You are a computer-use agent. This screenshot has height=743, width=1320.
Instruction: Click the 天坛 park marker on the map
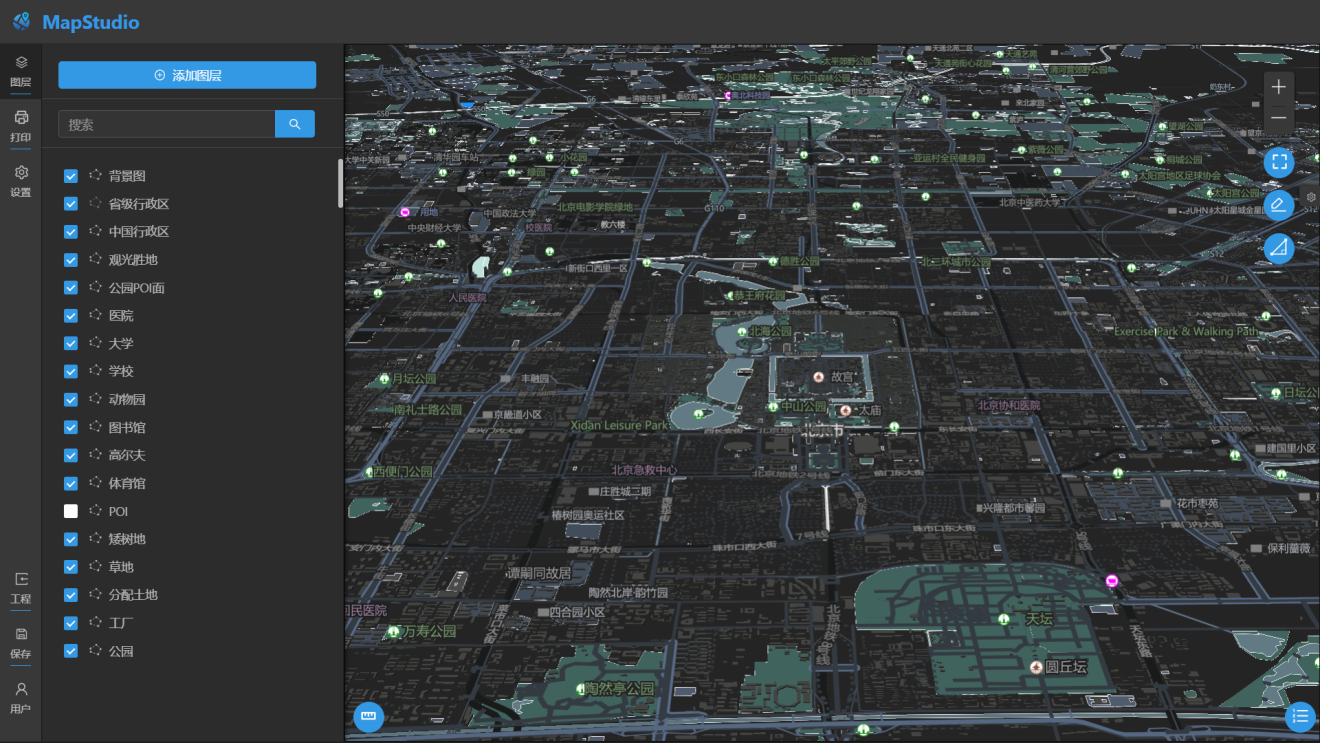[1003, 619]
